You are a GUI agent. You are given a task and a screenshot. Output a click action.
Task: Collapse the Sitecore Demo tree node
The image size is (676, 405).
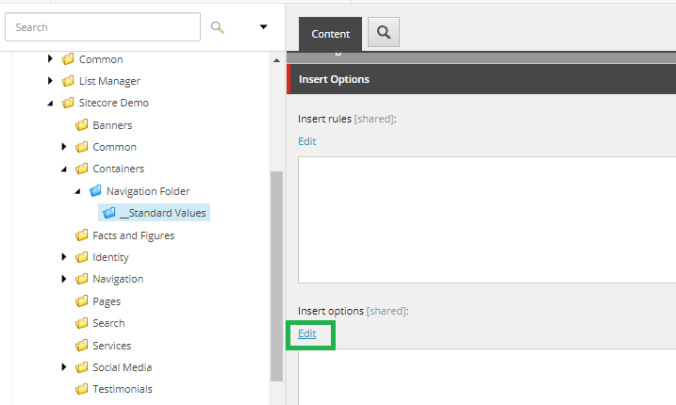pyautogui.click(x=50, y=103)
